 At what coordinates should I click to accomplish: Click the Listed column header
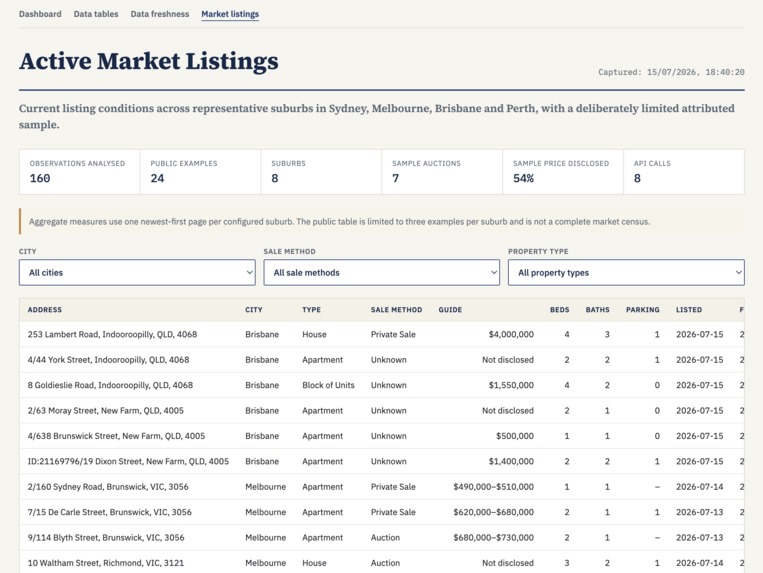click(x=689, y=310)
